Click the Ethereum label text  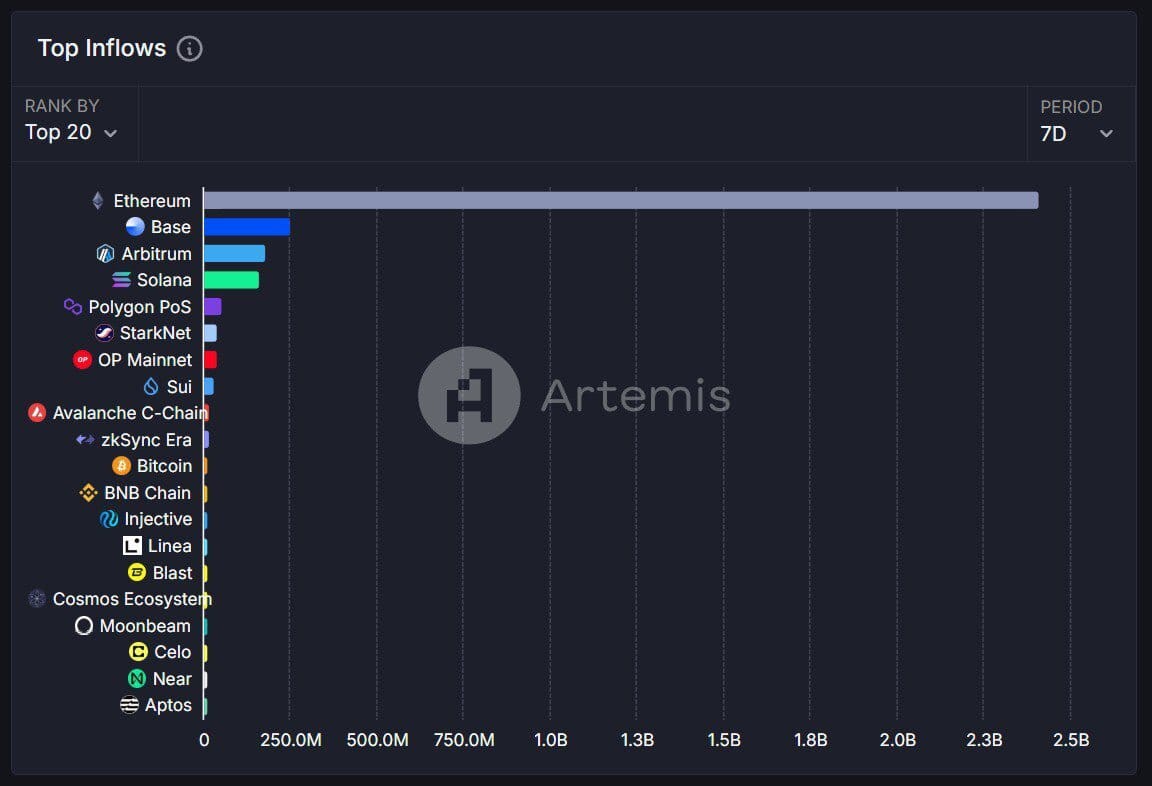[x=152, y=201]
